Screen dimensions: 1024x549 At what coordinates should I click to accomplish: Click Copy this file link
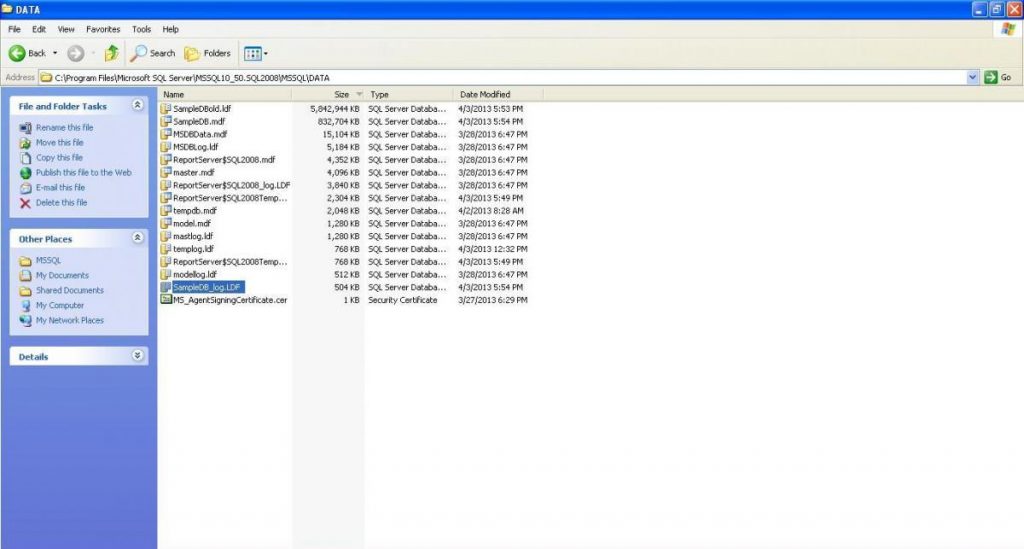[x=59, y=157]
